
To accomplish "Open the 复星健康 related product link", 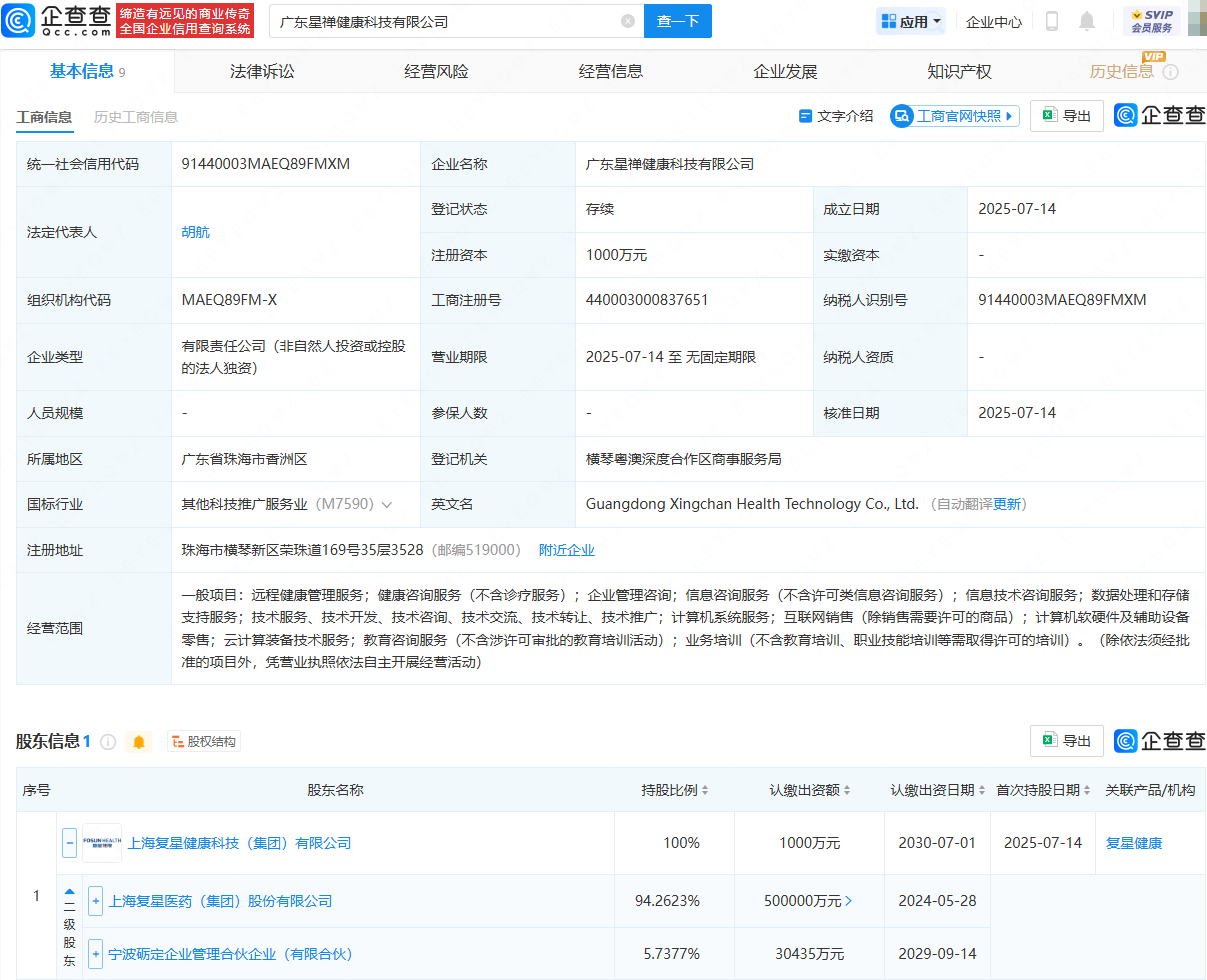I will click(x=1134, y=843).
